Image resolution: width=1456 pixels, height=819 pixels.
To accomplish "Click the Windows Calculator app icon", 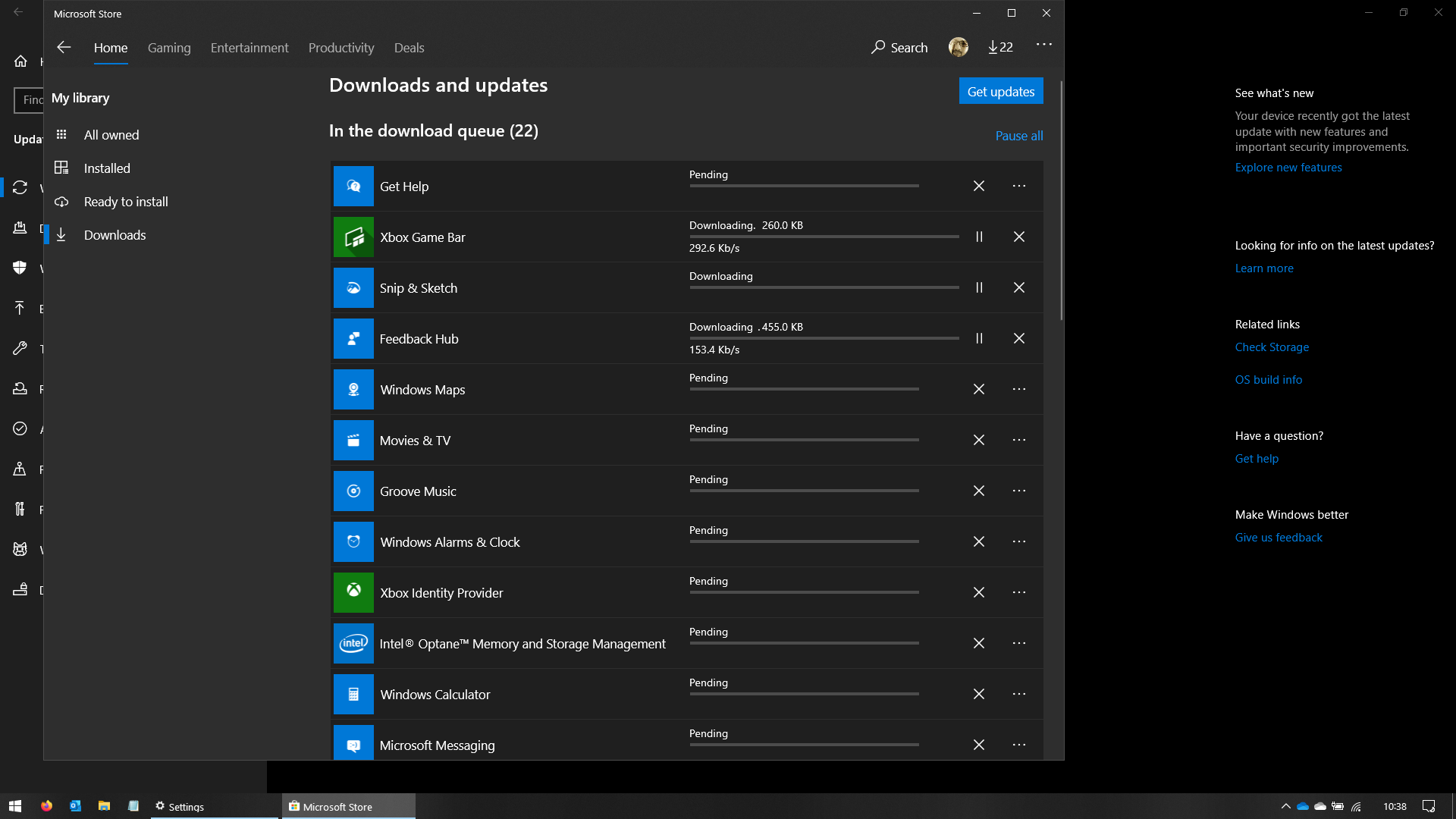I will tap(353, 694).
